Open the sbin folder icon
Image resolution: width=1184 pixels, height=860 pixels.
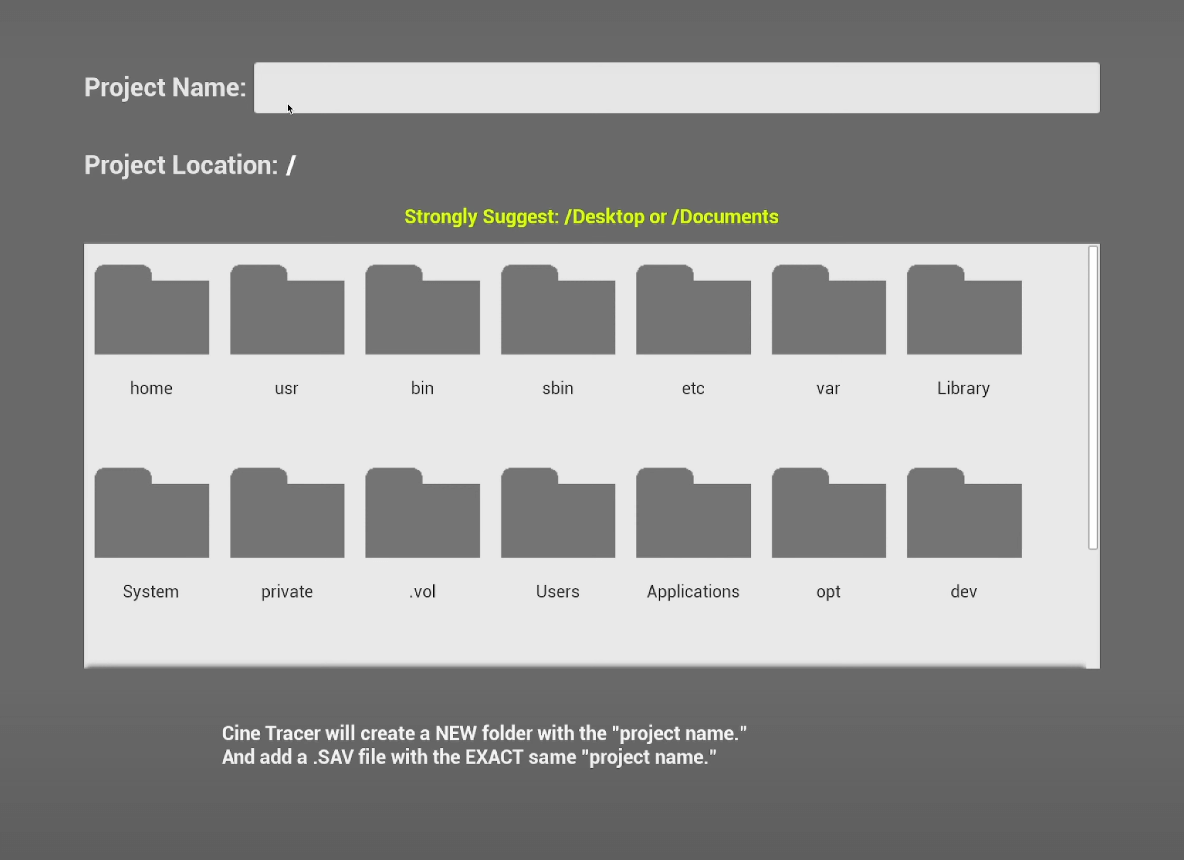(x=558, y=310)
